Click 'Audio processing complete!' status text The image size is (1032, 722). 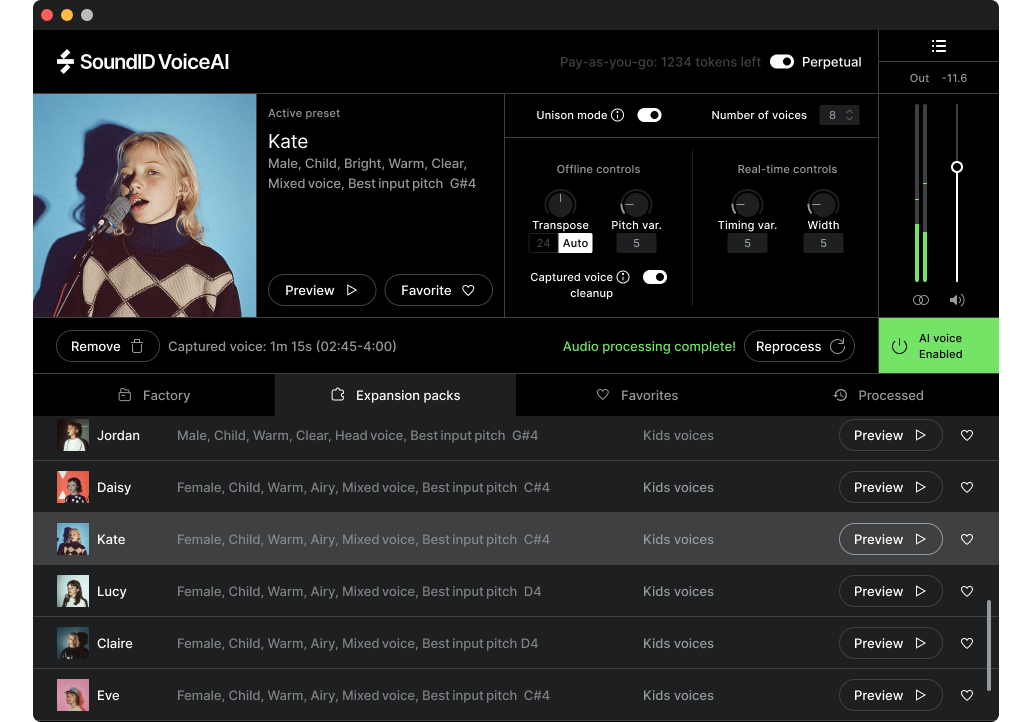click(x=649, y=346)
